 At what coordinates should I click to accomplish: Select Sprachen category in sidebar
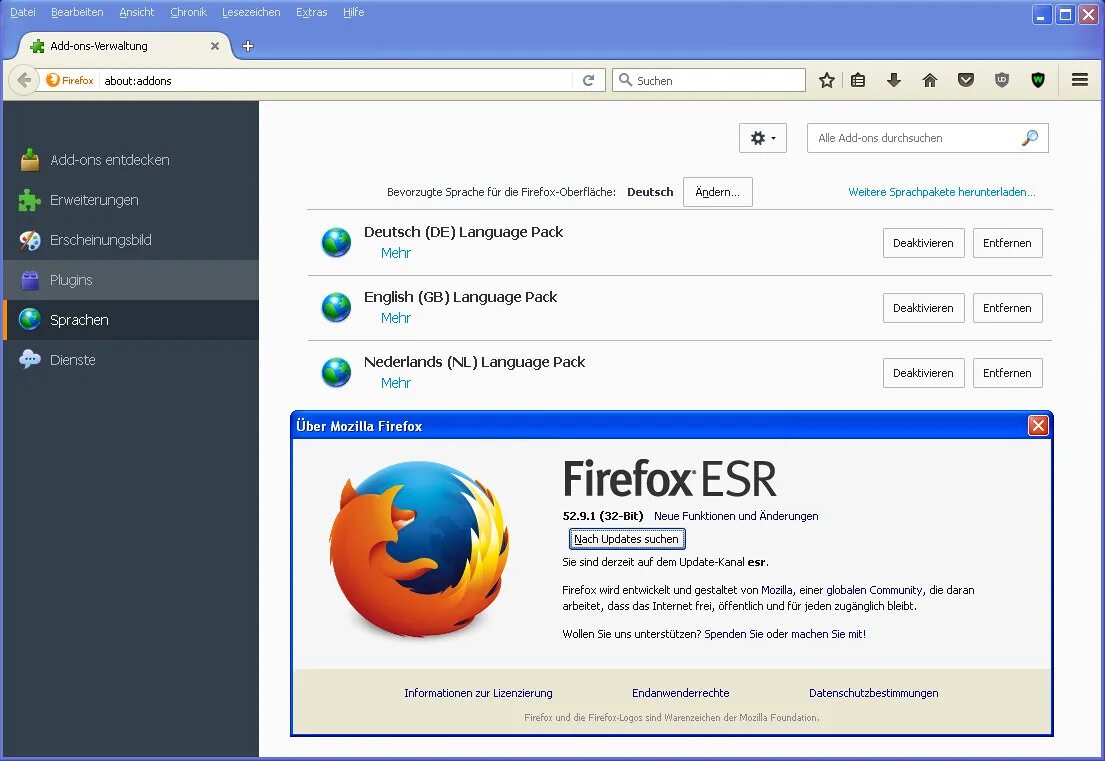tap(131, 320)
